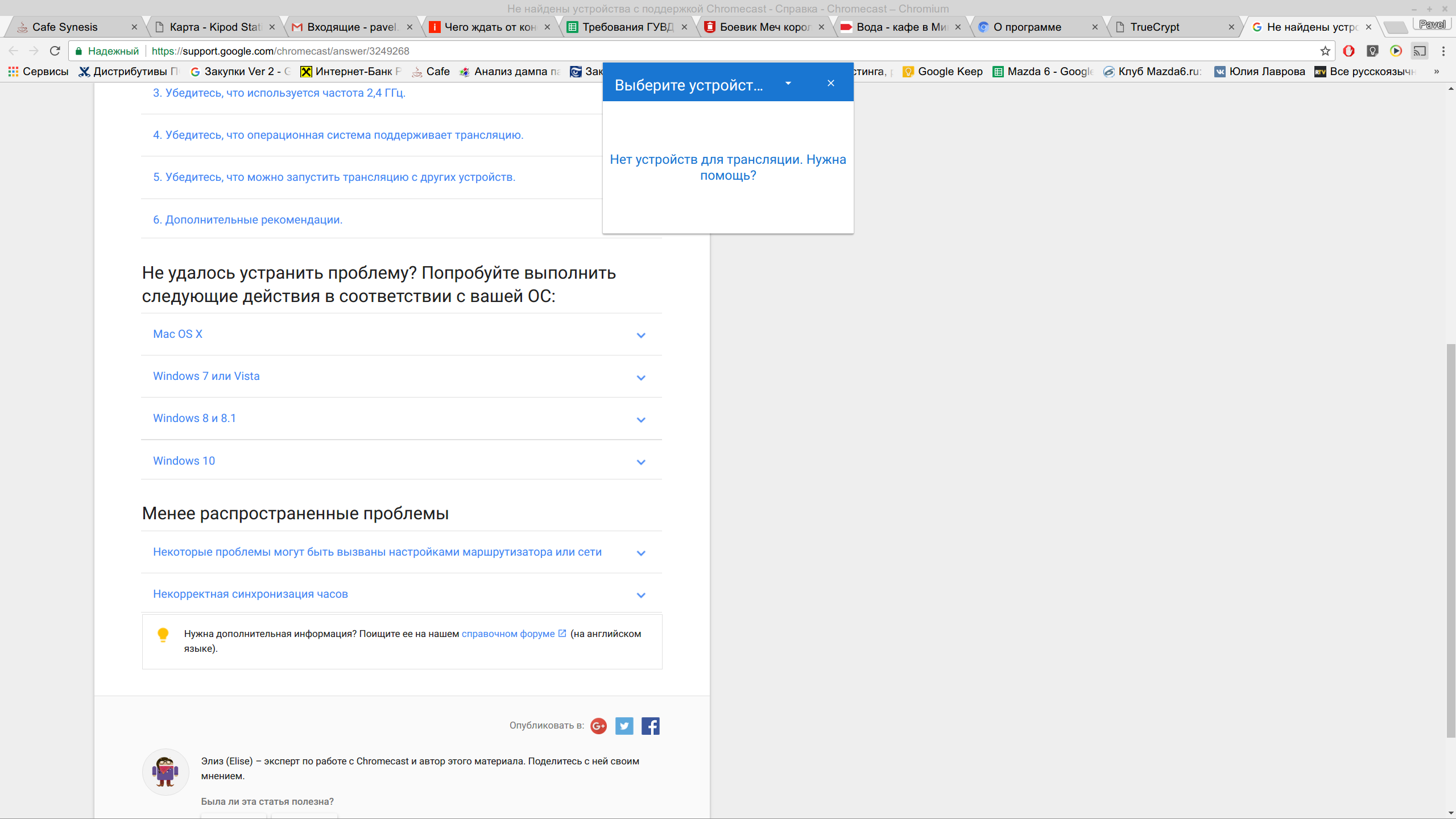Switch to the Вода - кафе tab
The image size is (1456, 819).
[901, 27]
